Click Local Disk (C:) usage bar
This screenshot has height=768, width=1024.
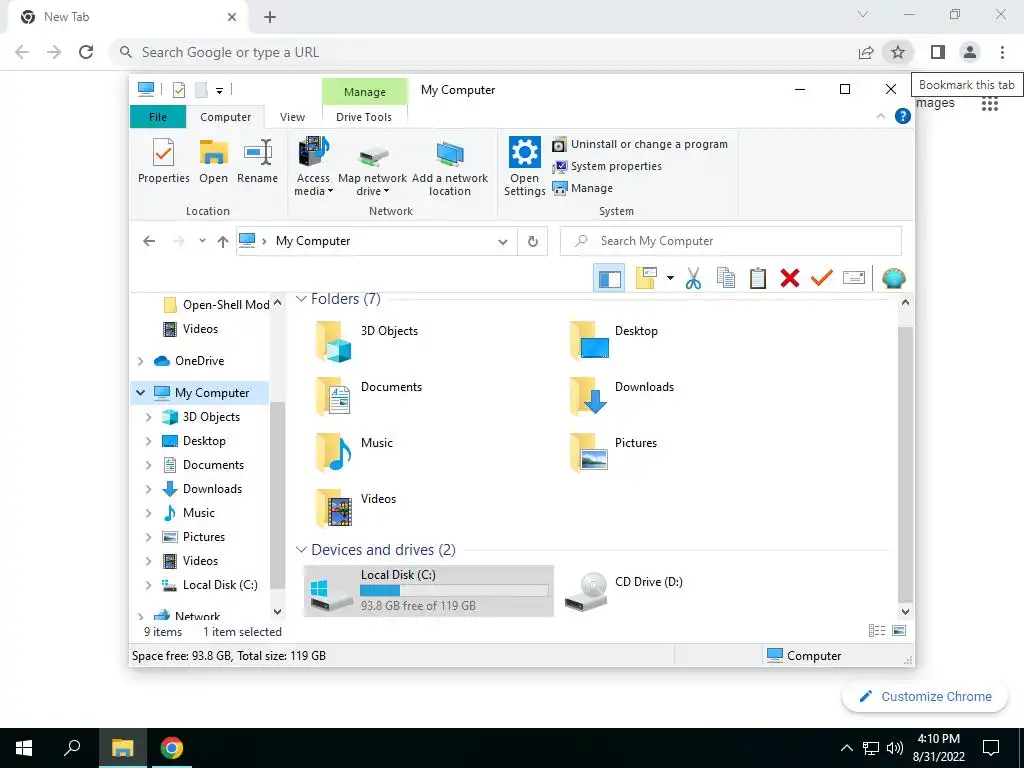pos(454,590)
